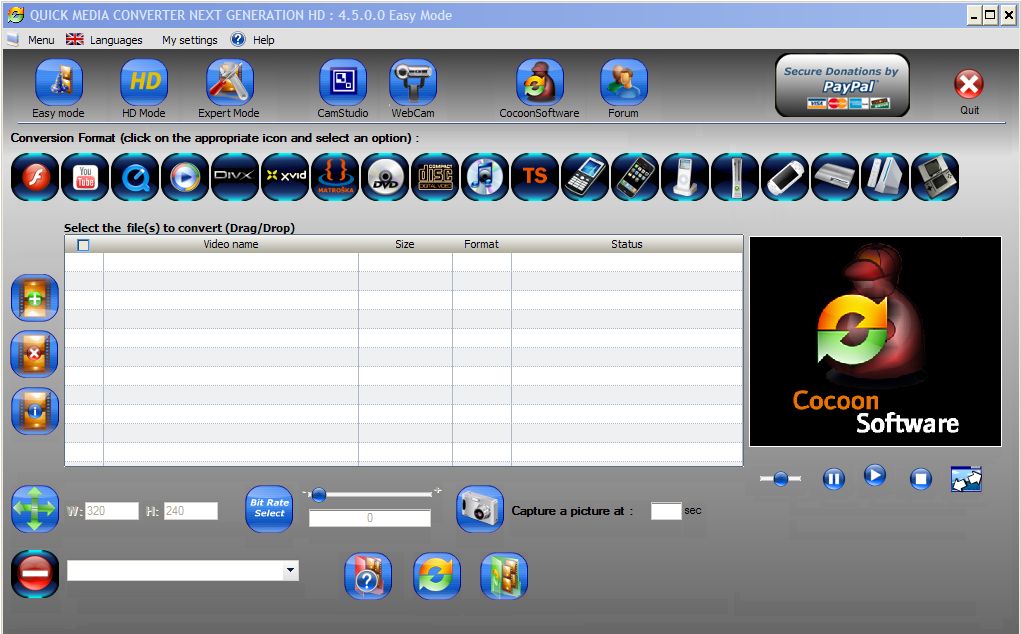Click the Secure Donations PayPal button
The image size is (1021, 634).
click(841, 85)
